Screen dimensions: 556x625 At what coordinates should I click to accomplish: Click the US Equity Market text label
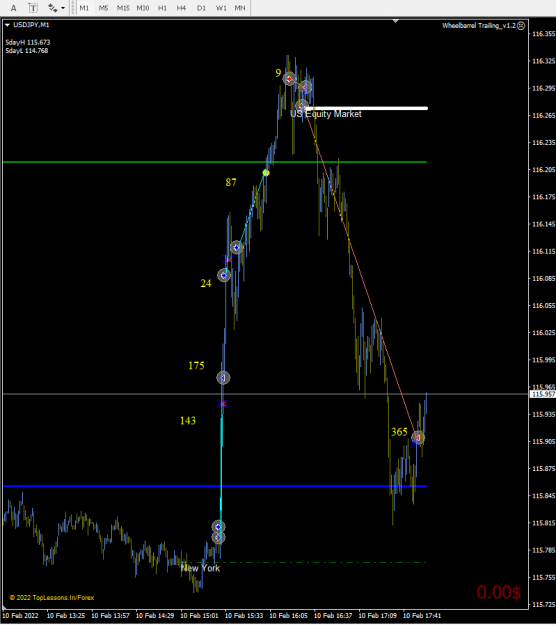[326, 114]
